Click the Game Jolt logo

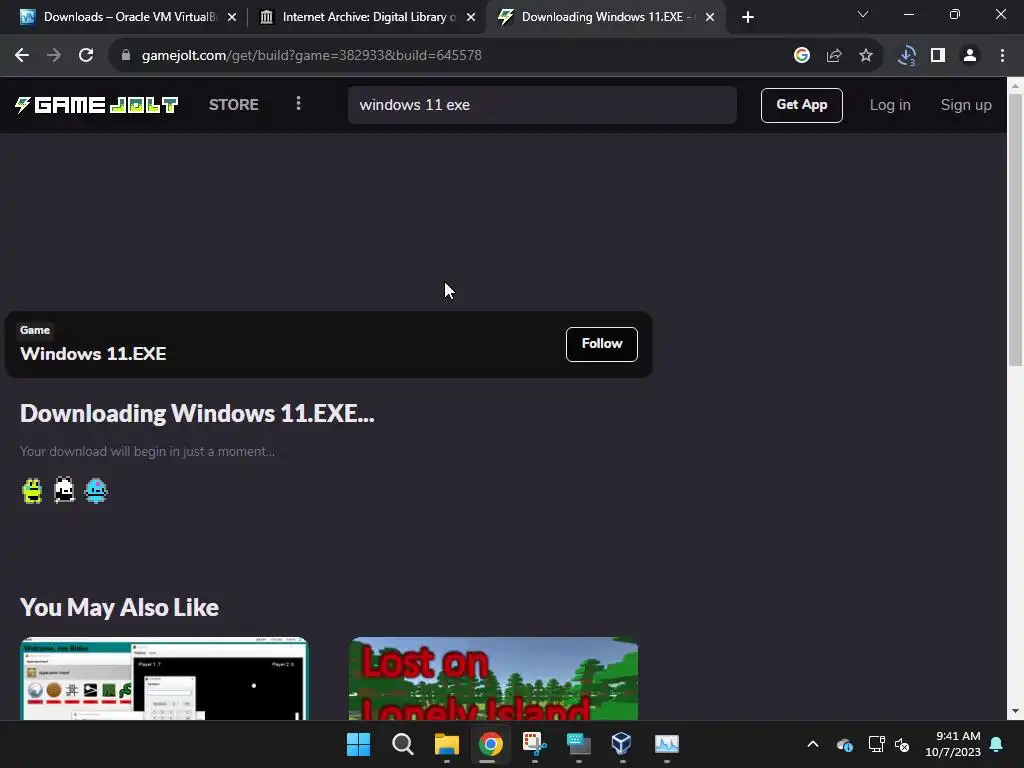coord(97,105)
